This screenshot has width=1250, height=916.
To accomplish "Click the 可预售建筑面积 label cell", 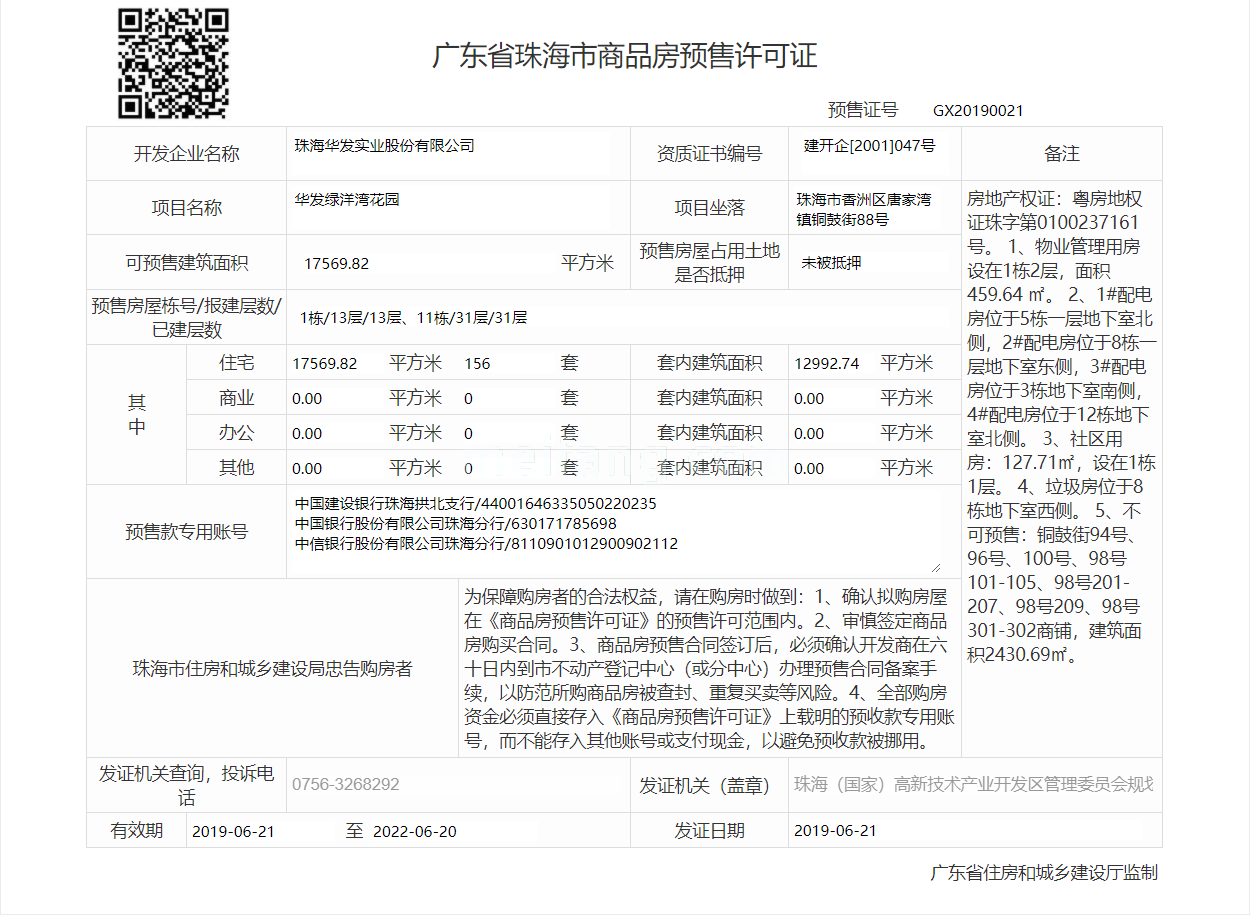I will pyautogui.click(x=187, y=263).
